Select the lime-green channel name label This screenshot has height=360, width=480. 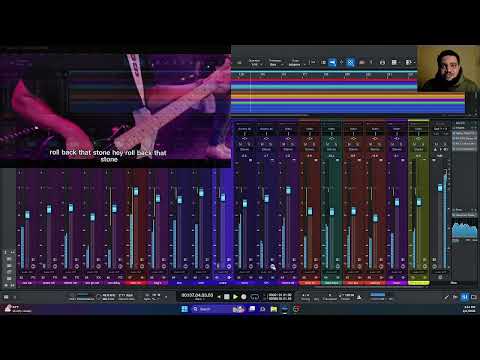point(419,283)
